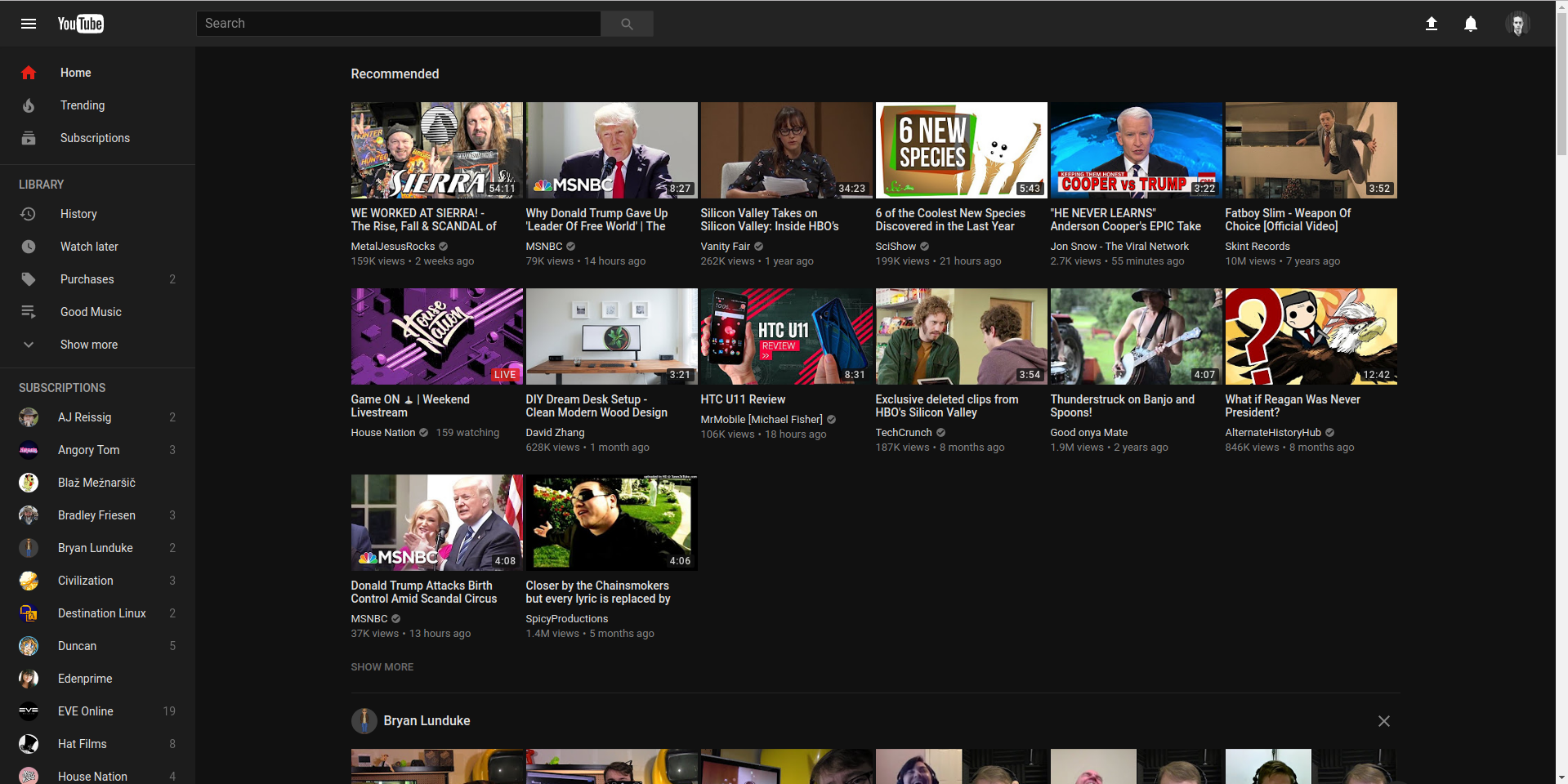Open Edenprime channel avatar
Viewport: 1568px width, 784px height.
point(29,679)
